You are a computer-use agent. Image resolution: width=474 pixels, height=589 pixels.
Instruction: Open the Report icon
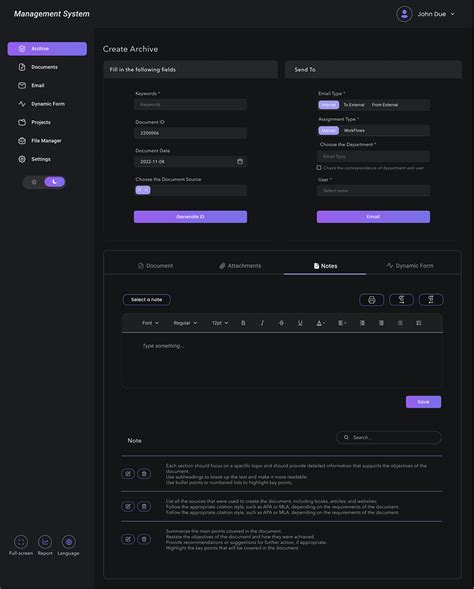point(45,542)
